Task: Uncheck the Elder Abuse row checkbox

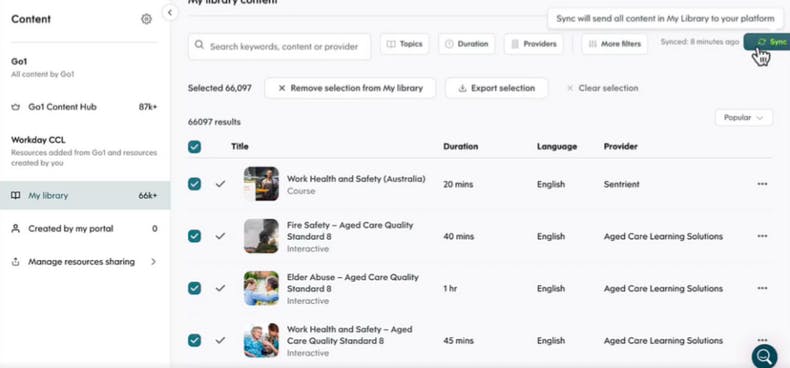Action: click(x=194, y=288)
